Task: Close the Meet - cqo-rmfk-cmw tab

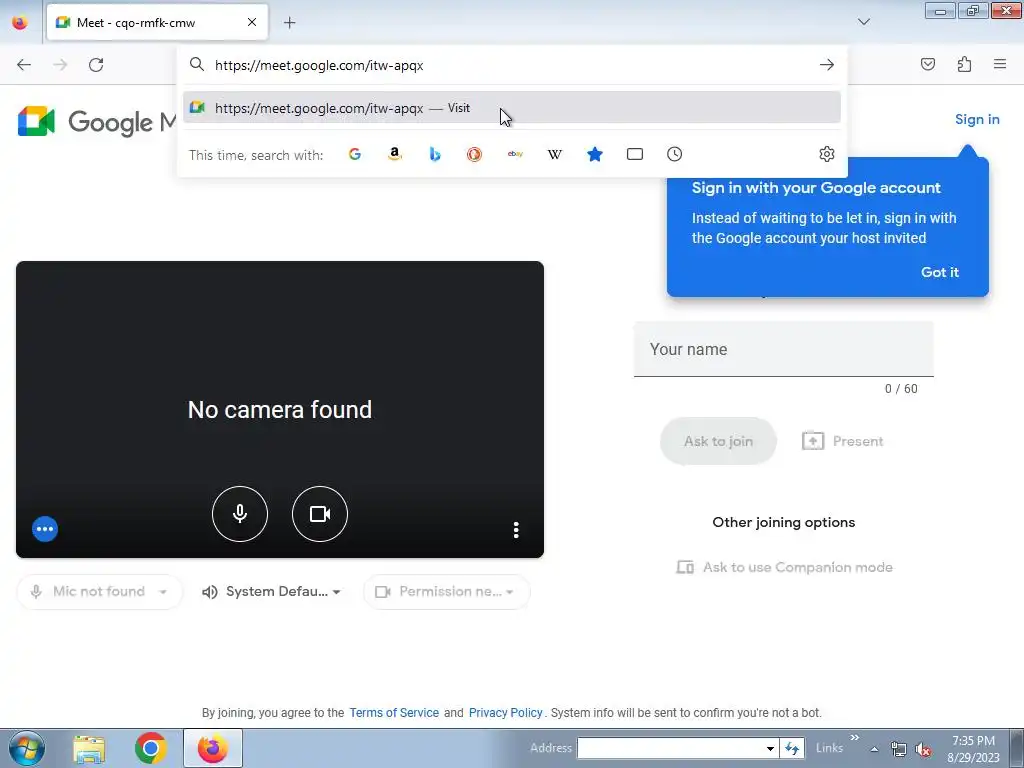Action: click(x=252, y=22)
